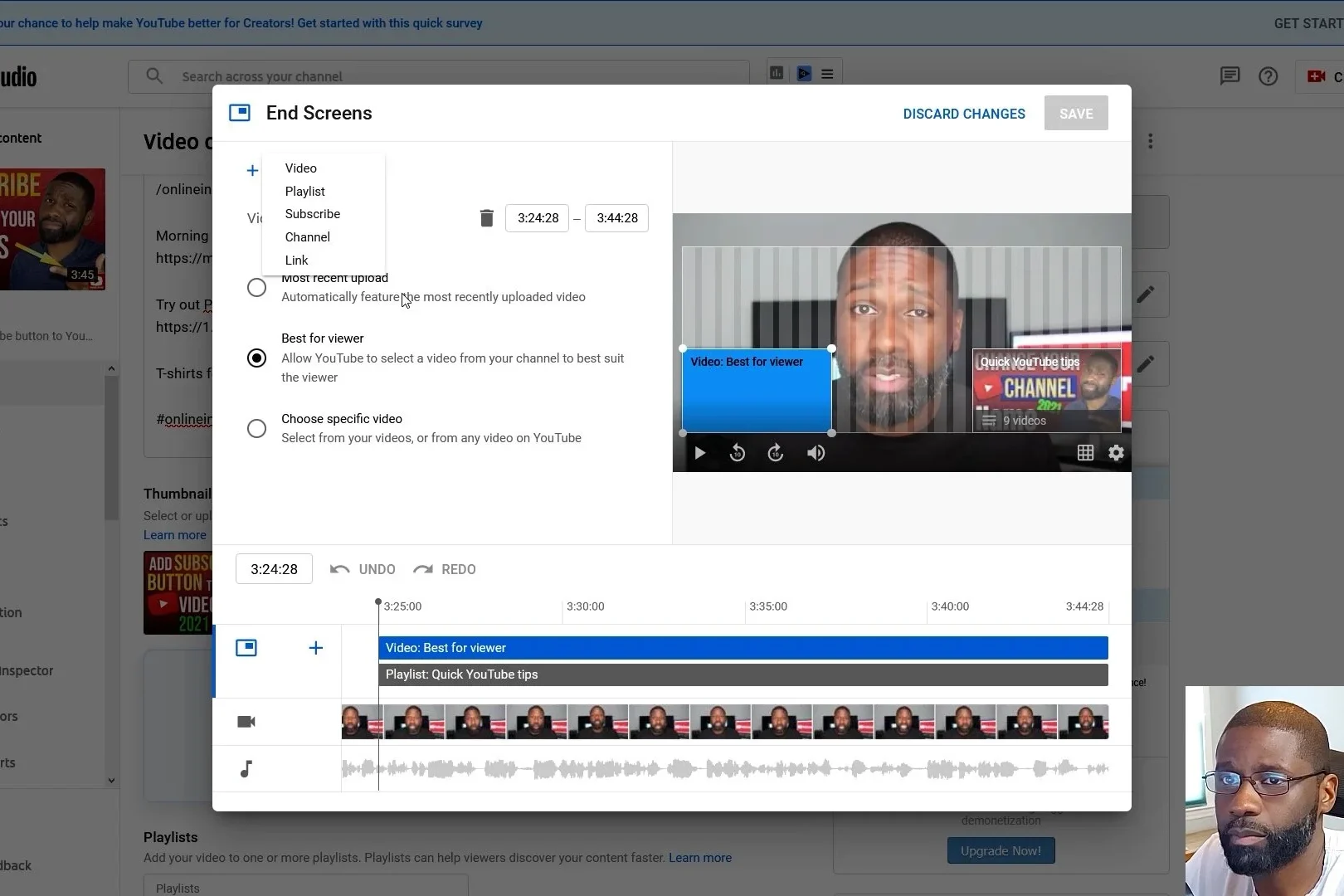This screenshot has width=1344, height=896.
Task: Select the Playlist: Quick YouTube tips timeline bar
Action: [x=743, y=674]
